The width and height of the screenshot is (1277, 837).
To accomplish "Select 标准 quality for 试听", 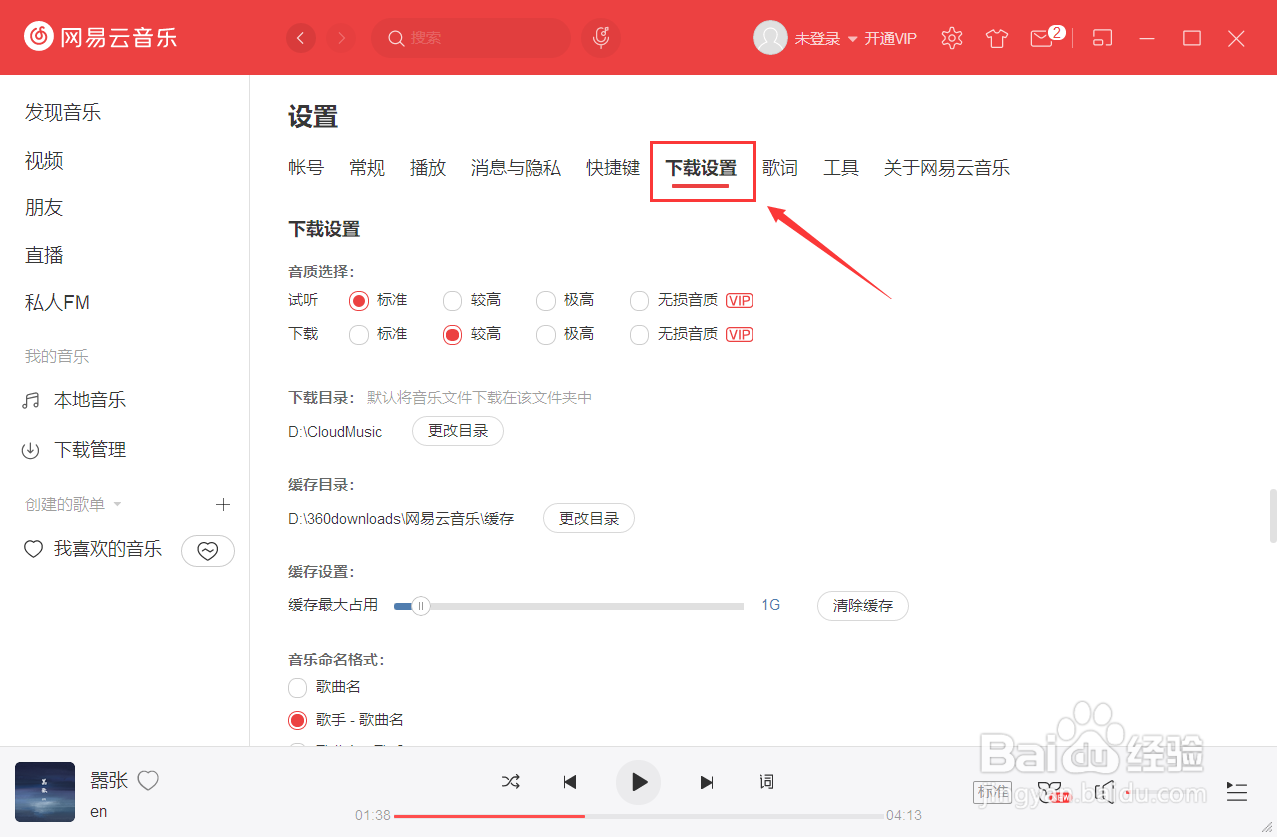I will (x=359, y=300).
